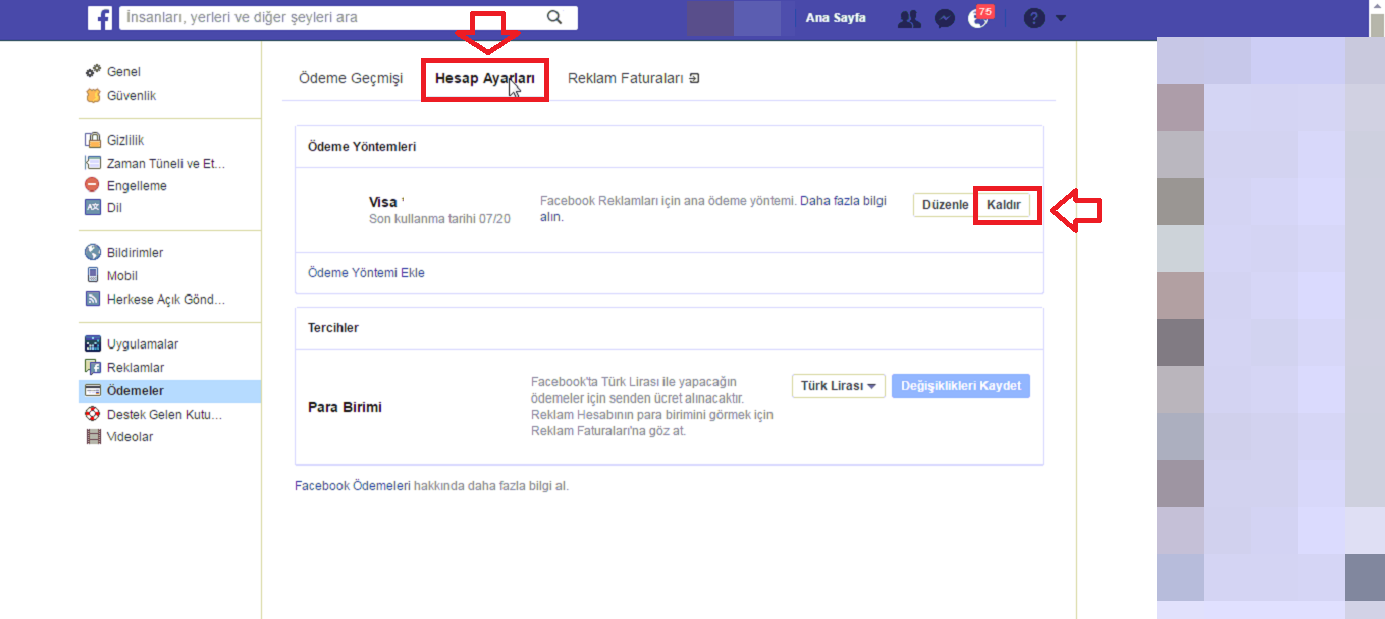Image resolution: width=1385 pixels, height=619 pixels.
Task: Click the Kaldır button for Visa
Action: 1004,204
